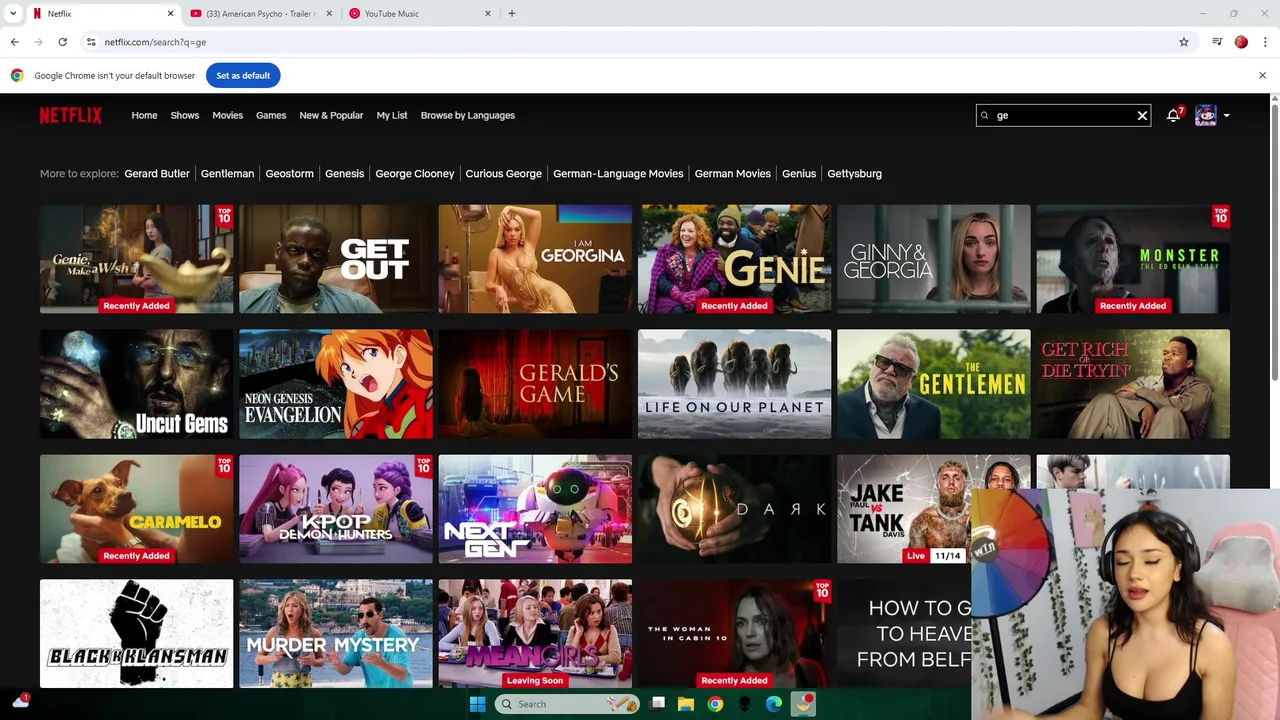Open the Gerald's Game thumbnail

(535, 384)
